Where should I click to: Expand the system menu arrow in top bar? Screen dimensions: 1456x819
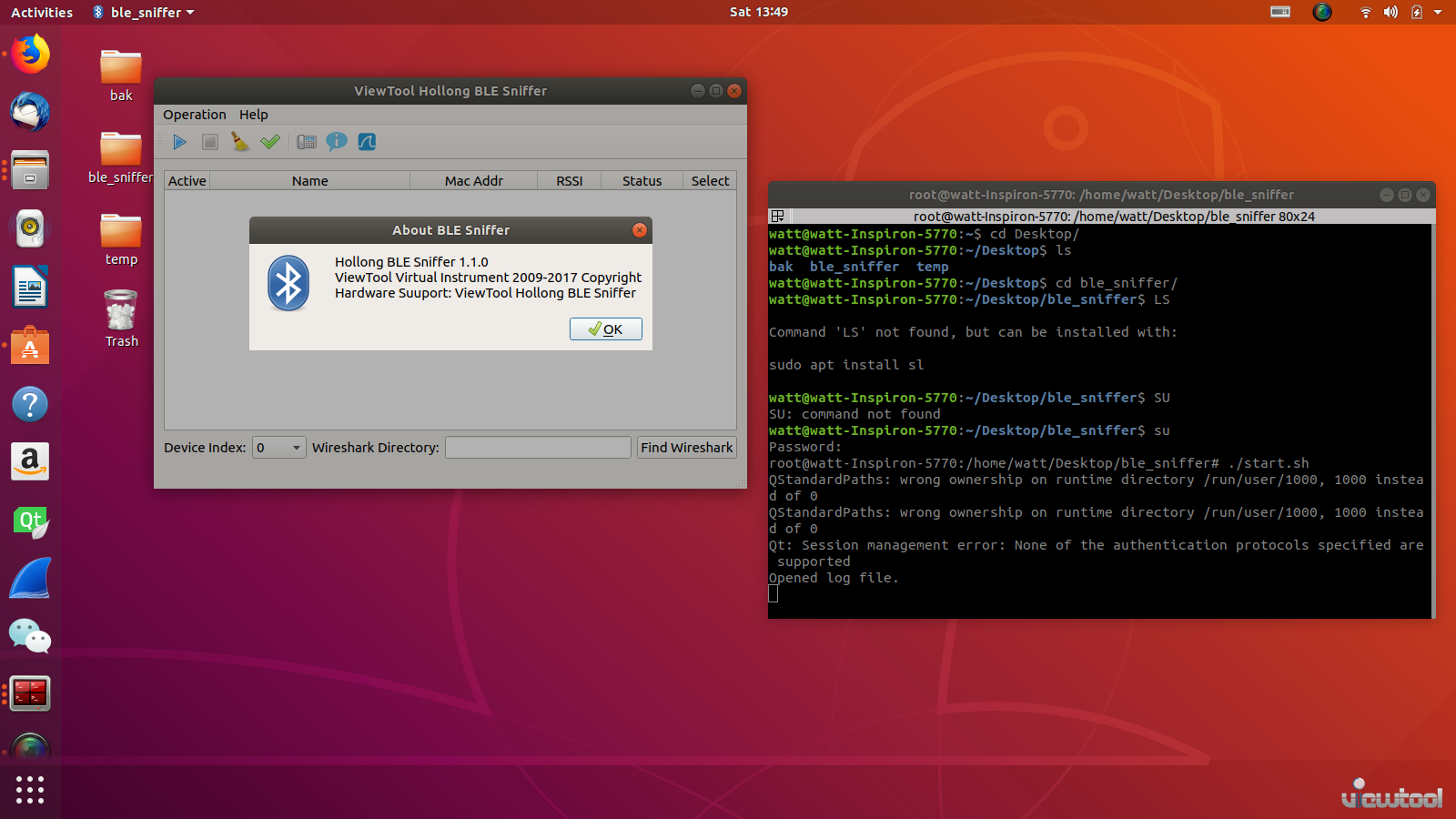click(x=1438, y=12)
